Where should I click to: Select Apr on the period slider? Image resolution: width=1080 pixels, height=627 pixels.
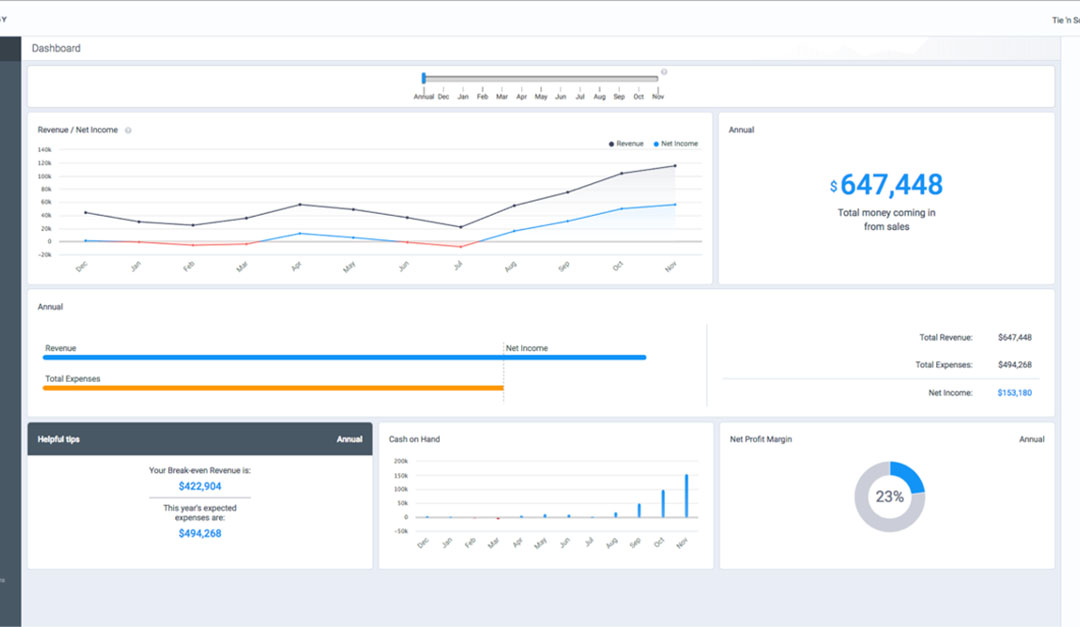[521, 97]
